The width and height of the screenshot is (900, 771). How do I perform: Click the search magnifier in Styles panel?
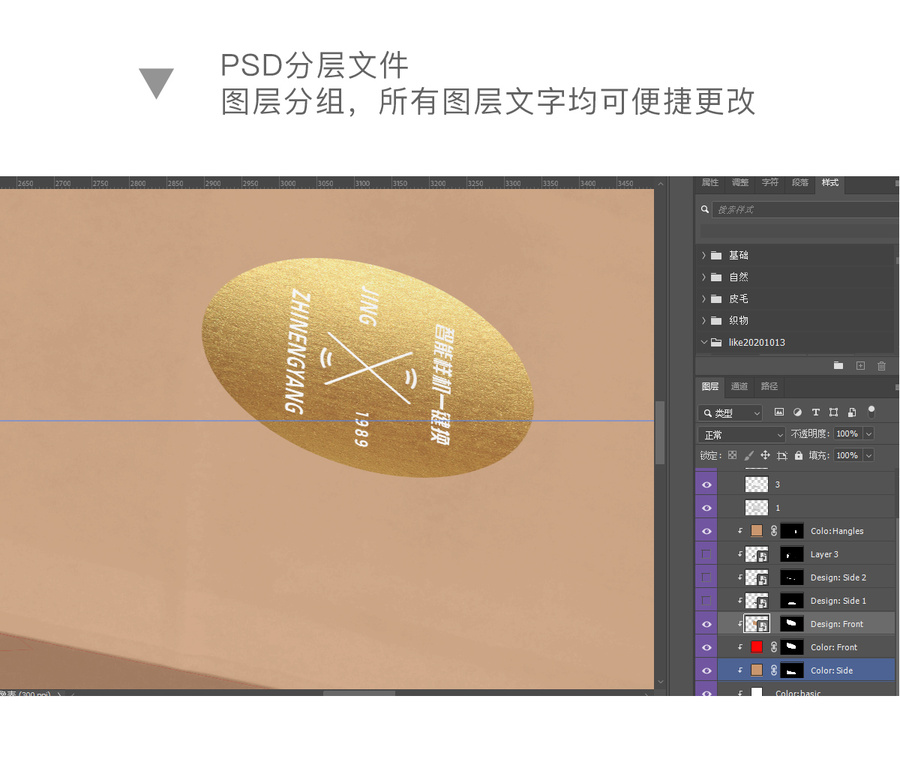click(704, 210)
